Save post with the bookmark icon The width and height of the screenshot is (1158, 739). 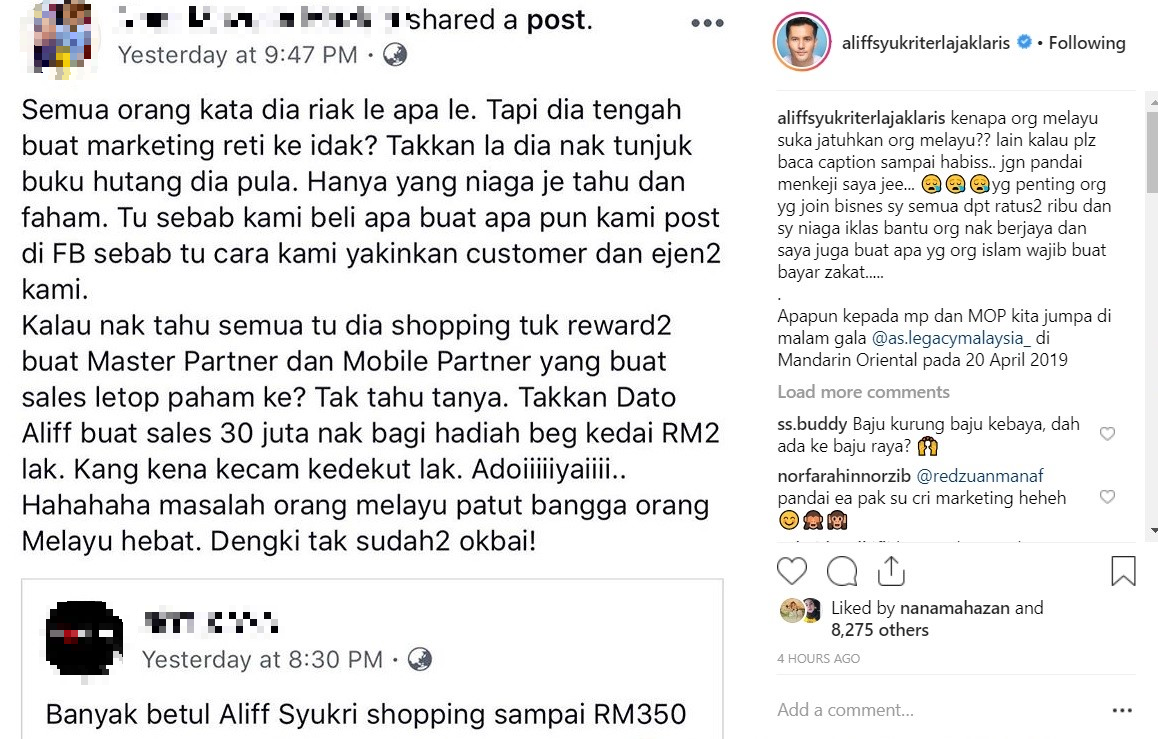(x=1123, y=571)
